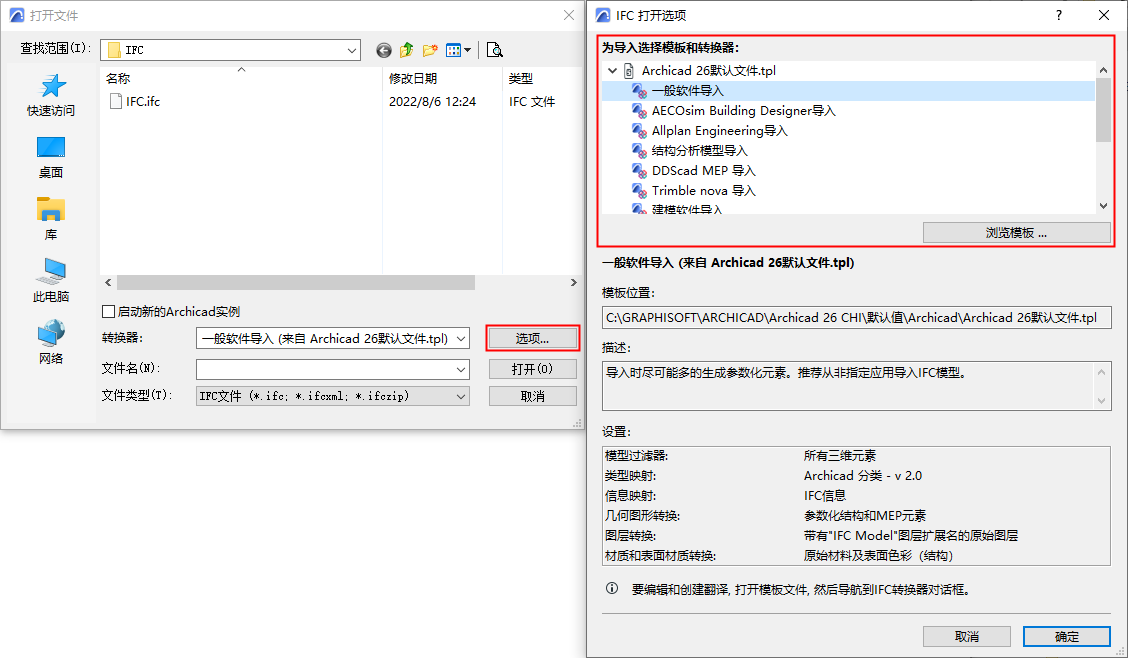Image resolution: width=1128 pixels, height=658 pixels.
Task: Confirm with 确定 button
Action: tap(1067, 636)
